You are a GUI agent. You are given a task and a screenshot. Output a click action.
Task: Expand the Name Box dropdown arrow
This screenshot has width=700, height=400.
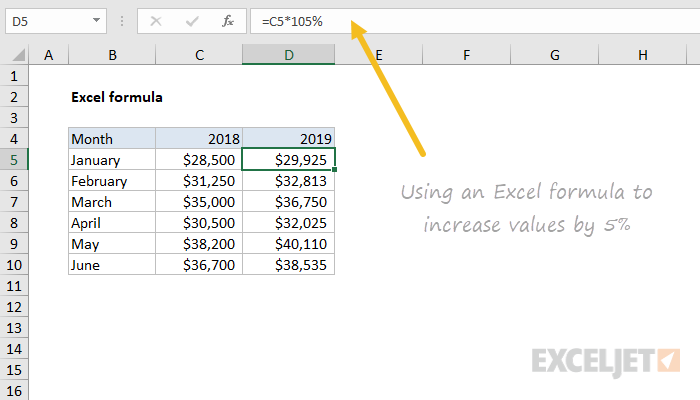click(x=96, y=21)
